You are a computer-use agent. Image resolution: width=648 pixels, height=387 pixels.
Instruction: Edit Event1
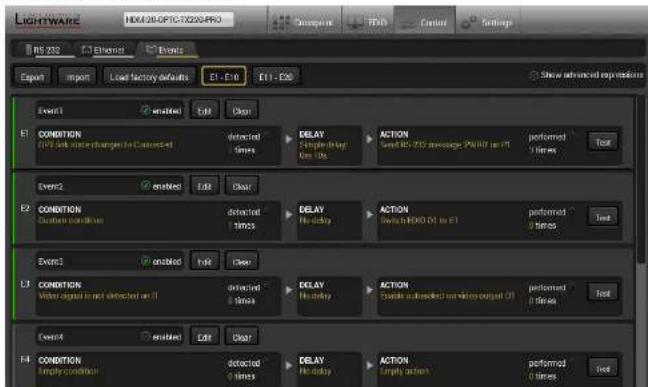tap(204, 111)
